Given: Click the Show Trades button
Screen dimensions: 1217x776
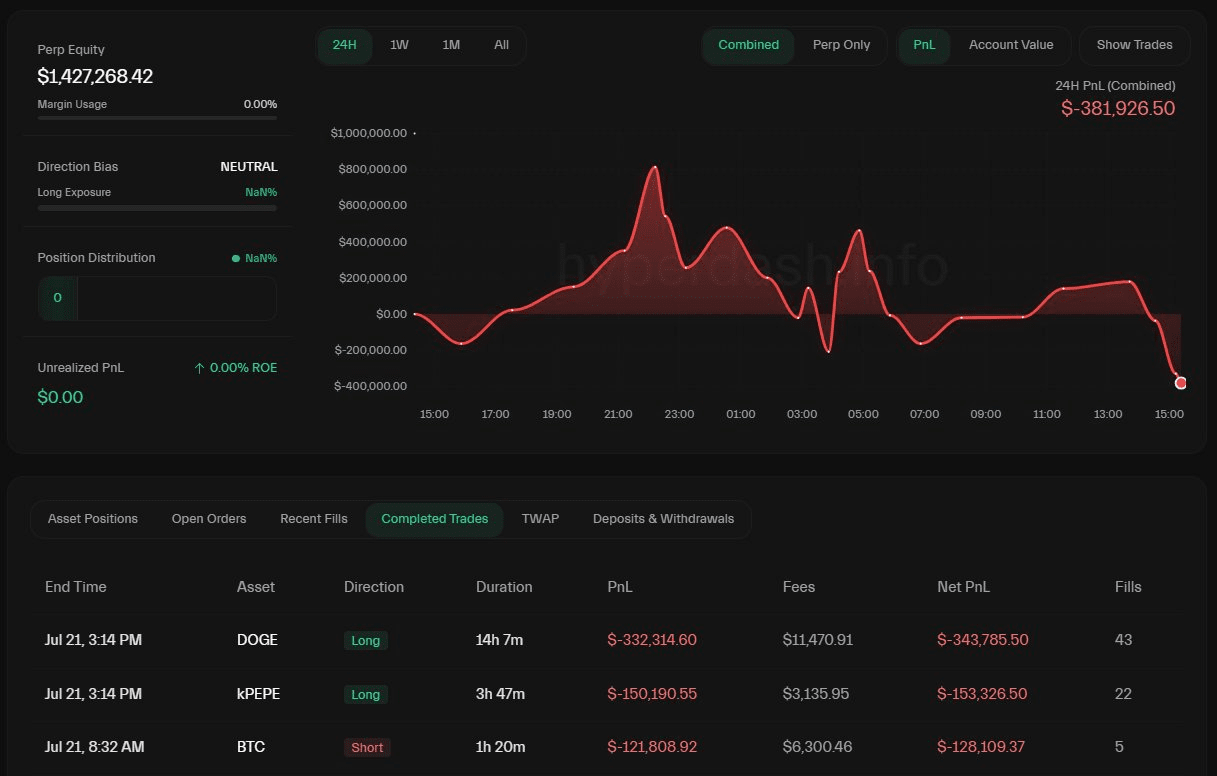Looking at the screenshot, I should 1134,45.
